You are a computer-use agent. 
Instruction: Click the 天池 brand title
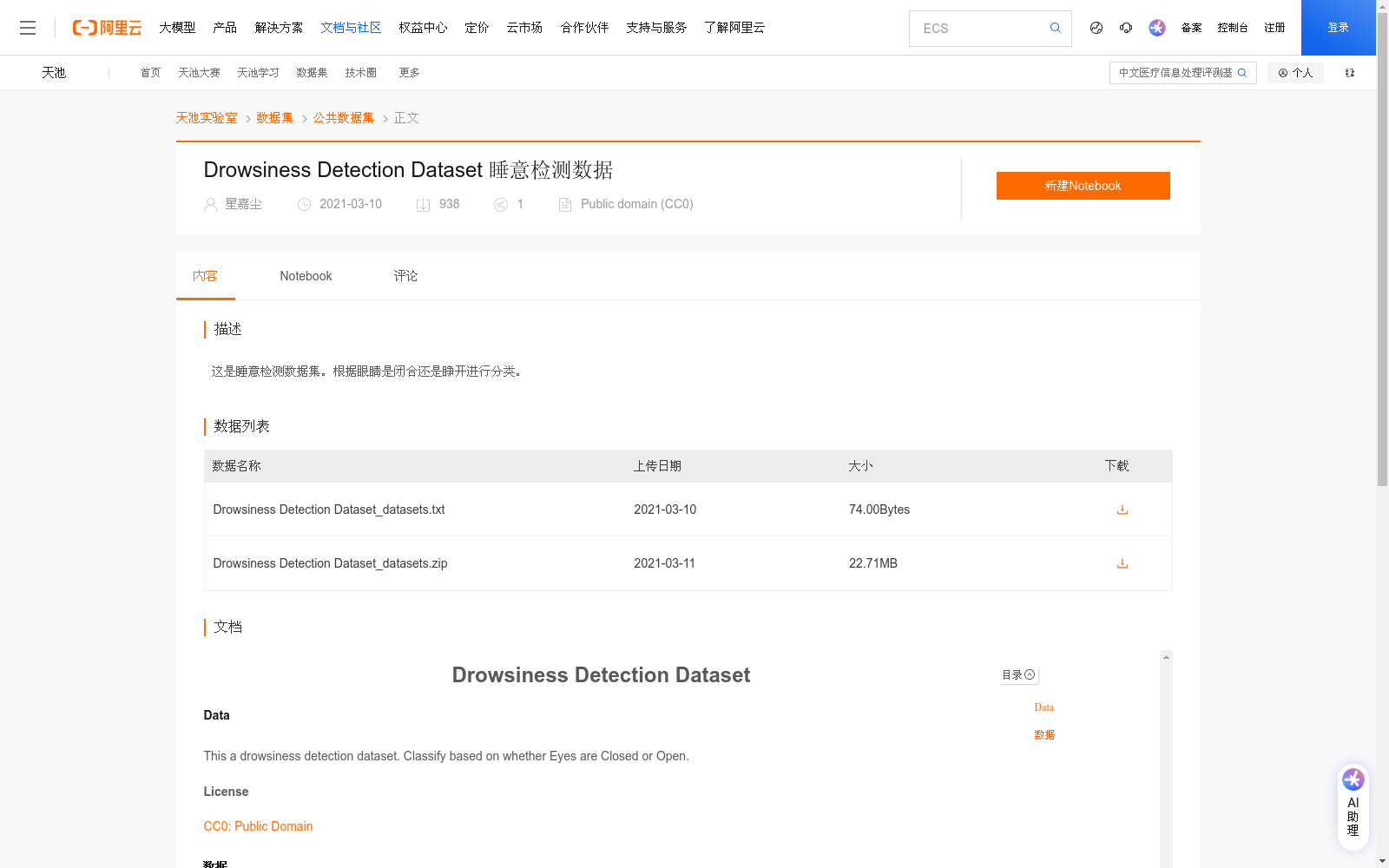click(54, 73)
